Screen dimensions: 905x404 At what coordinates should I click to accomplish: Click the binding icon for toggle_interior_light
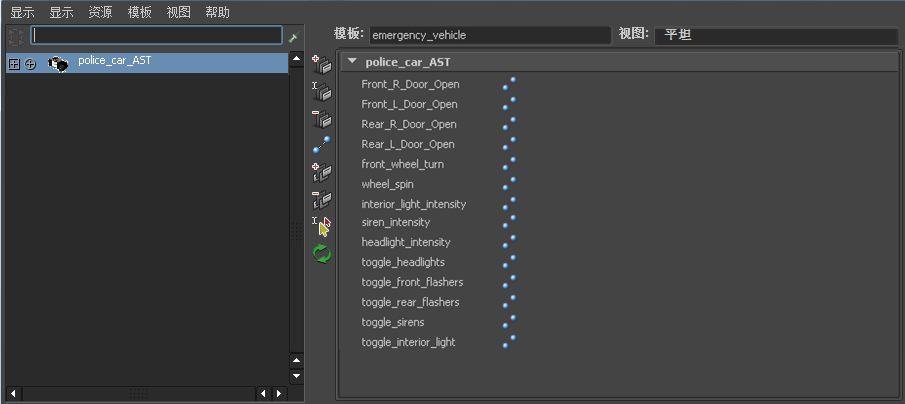[508, 342]
